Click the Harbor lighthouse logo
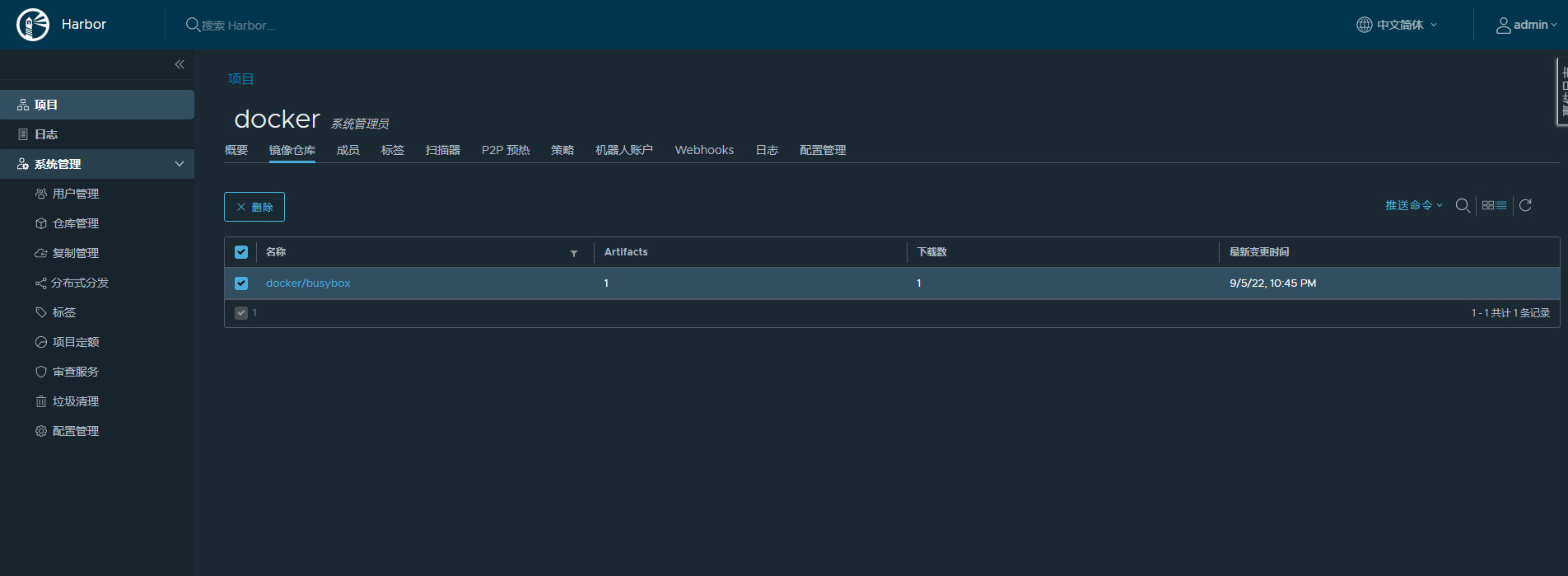The width and height of the screenshot is (1568, 576). pyautogui.click(x=33, y=25)
